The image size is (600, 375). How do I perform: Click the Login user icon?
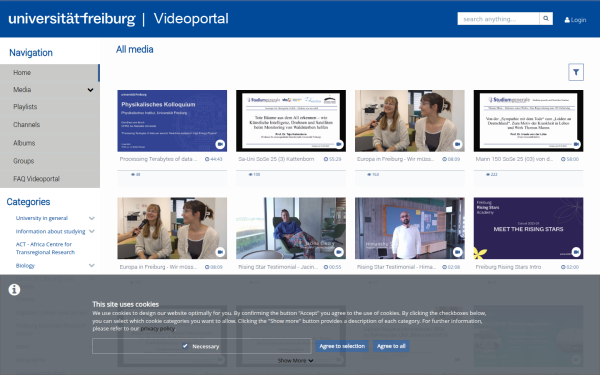point(567,20)
